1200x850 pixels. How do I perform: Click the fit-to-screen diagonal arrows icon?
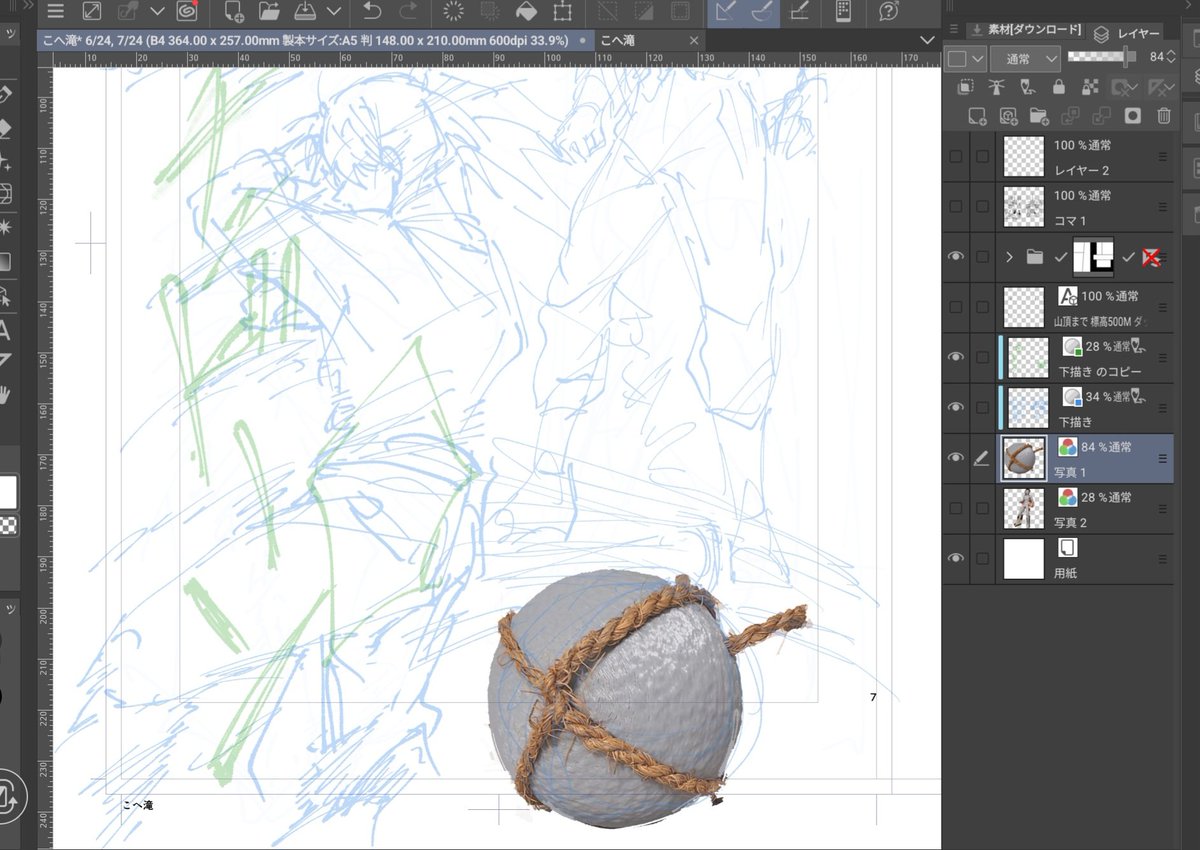point(92,12)
